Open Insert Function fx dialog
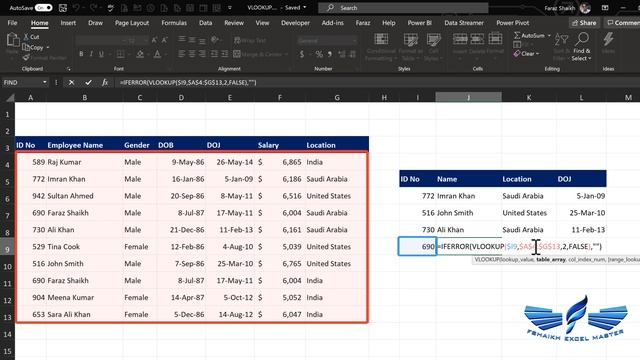 pyautogui.click(x=105, y=82)
